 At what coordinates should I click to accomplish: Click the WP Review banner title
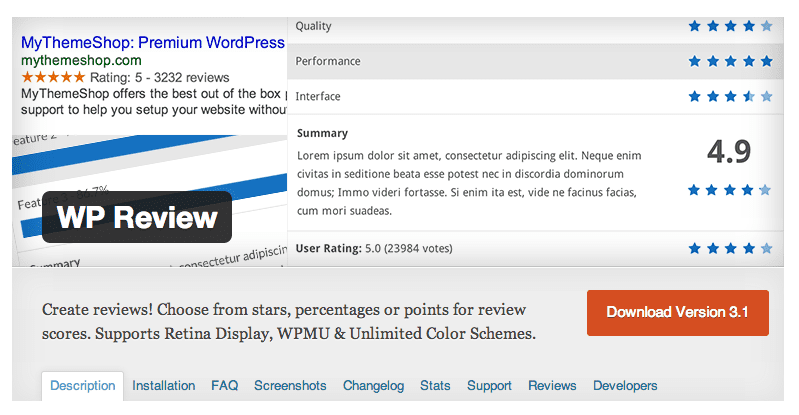[137, 217]
